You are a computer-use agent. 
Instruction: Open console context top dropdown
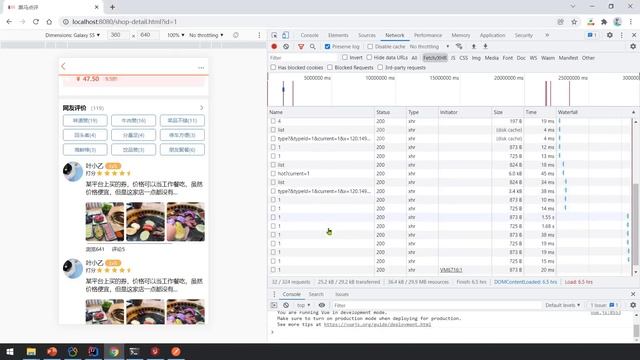(303, 305)
